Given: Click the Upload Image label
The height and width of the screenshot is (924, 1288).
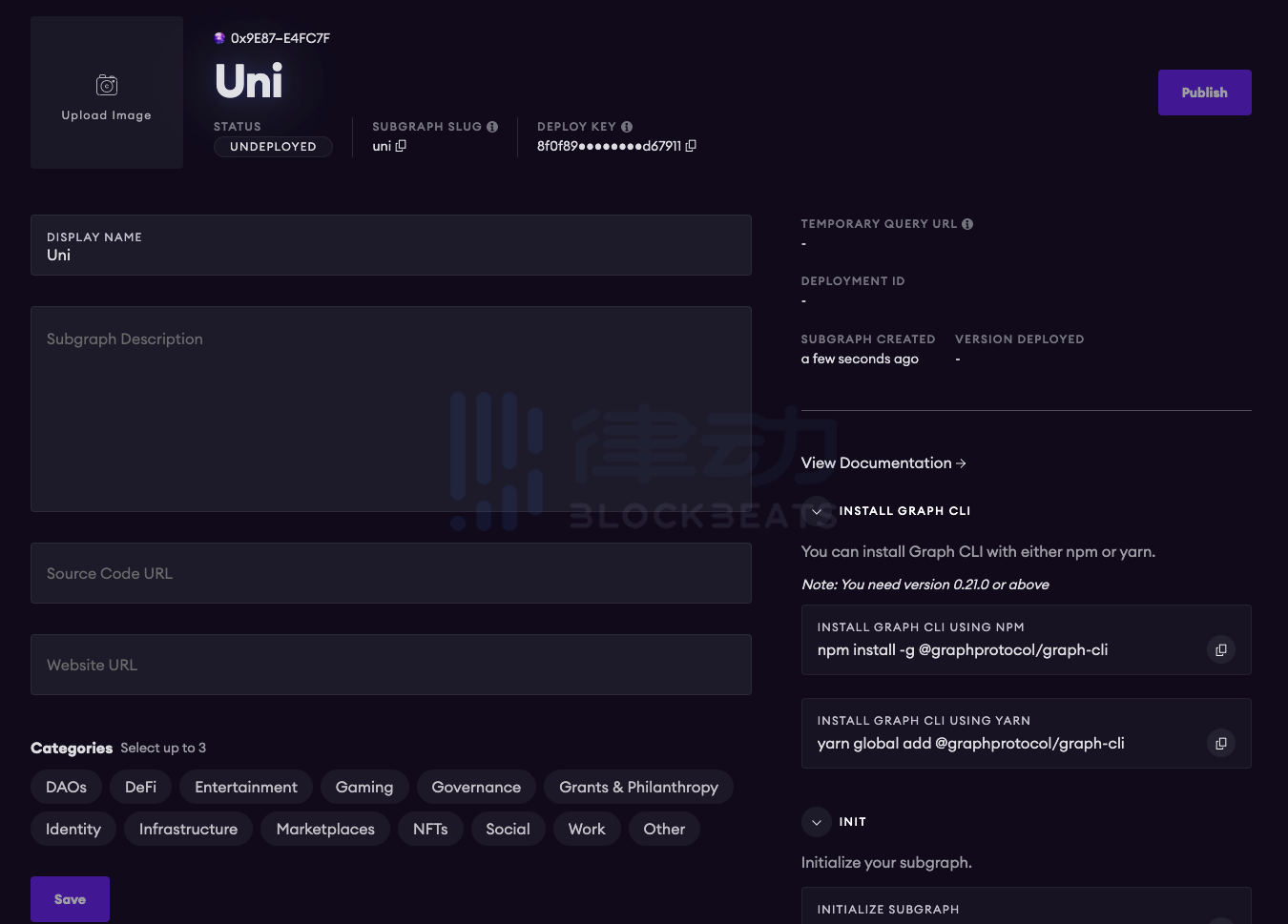Looking at the screenshot, I should coord(107,115).
